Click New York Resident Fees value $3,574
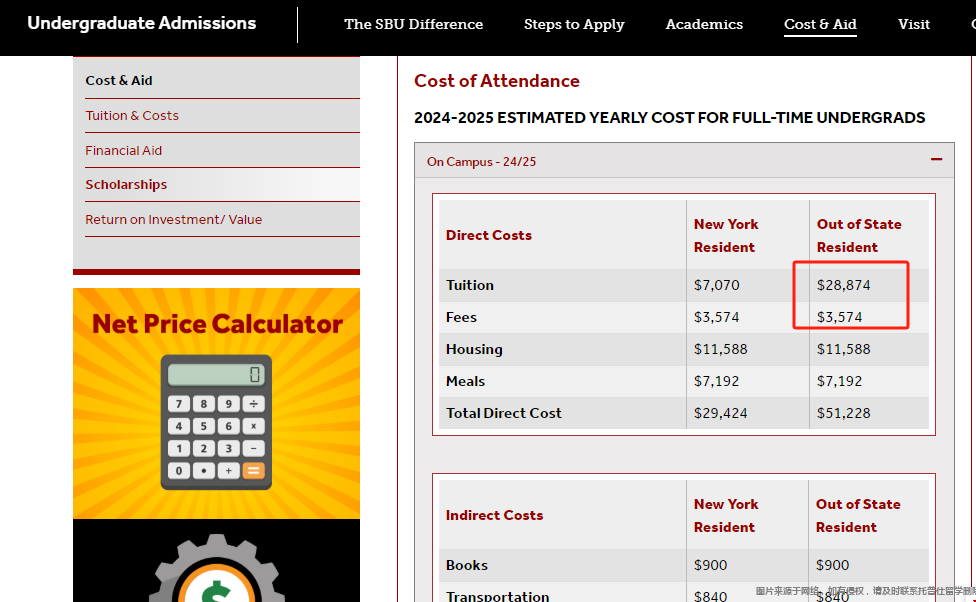This screenshot has width=976, height=602. click(x=716, y=317)
